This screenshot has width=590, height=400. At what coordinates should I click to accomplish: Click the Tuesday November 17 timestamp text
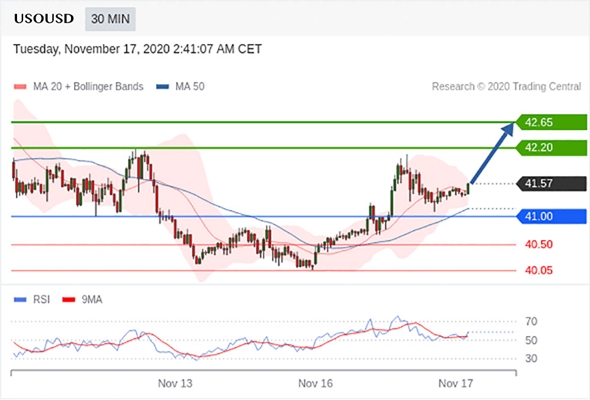137,49
